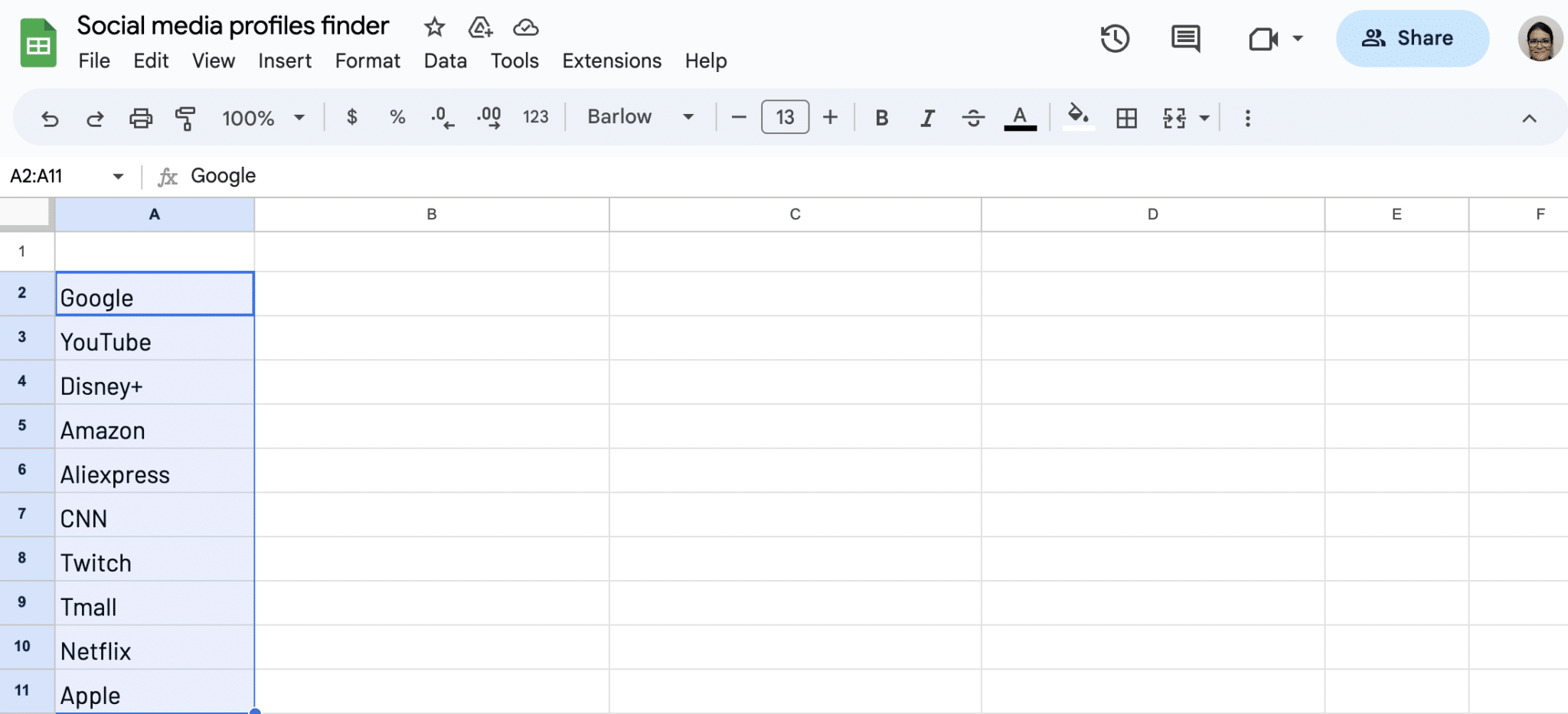Star the Social media profiles finder document
The image size is (1568, 714).
(434, 28)
